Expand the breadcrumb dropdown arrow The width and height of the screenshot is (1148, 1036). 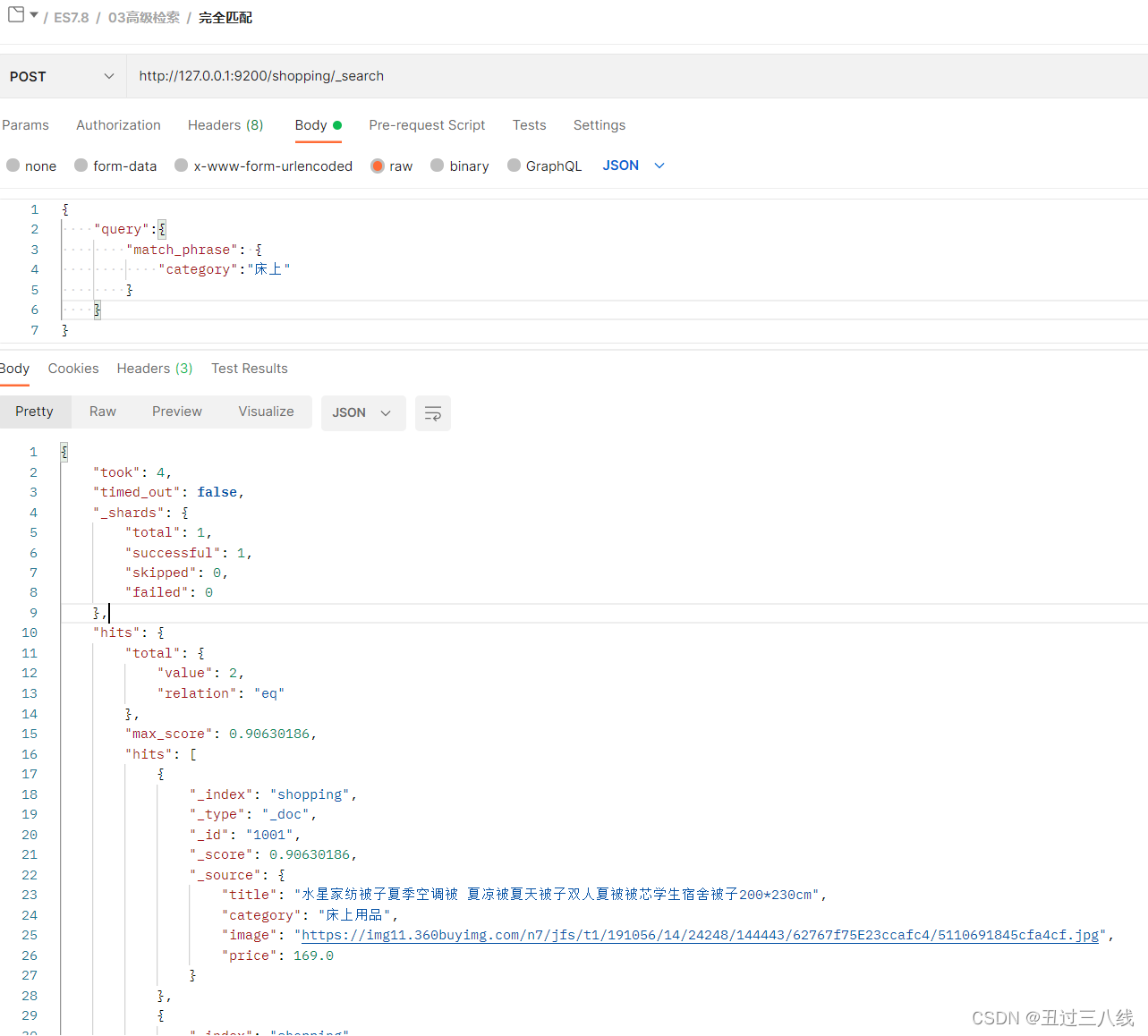(x=34, y=15)
